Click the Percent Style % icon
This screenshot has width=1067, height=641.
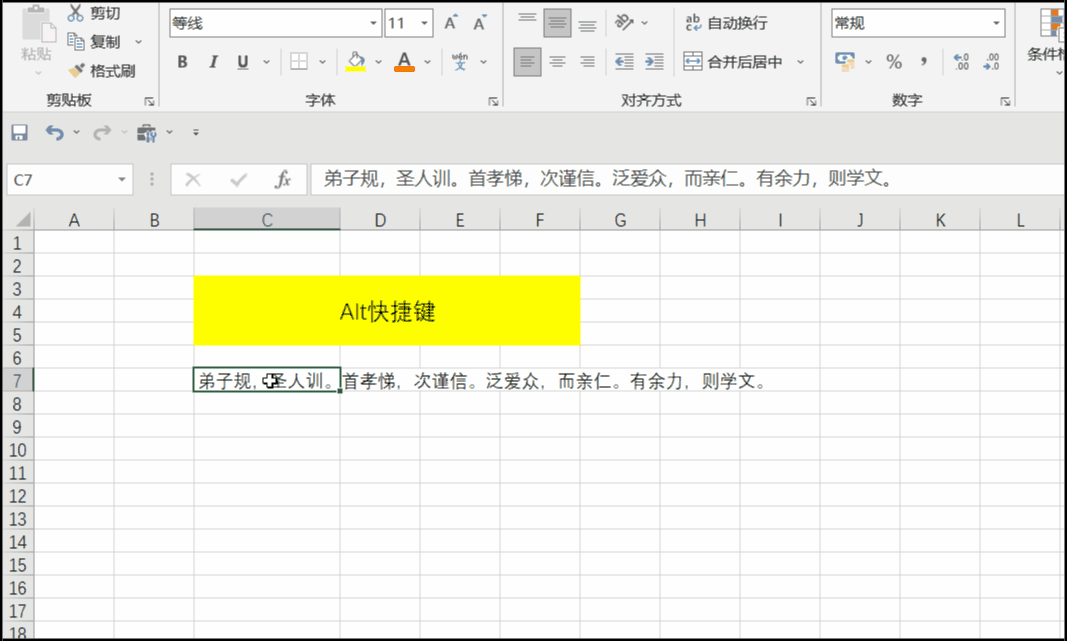point(893,62)
